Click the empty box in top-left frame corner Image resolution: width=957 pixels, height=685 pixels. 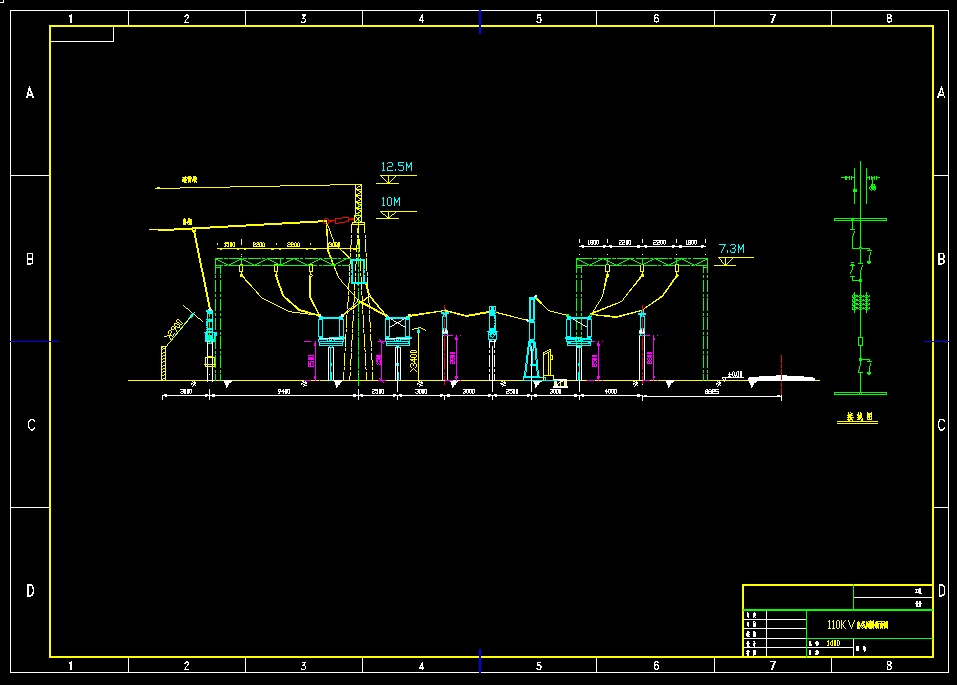(x=82, y=34)
